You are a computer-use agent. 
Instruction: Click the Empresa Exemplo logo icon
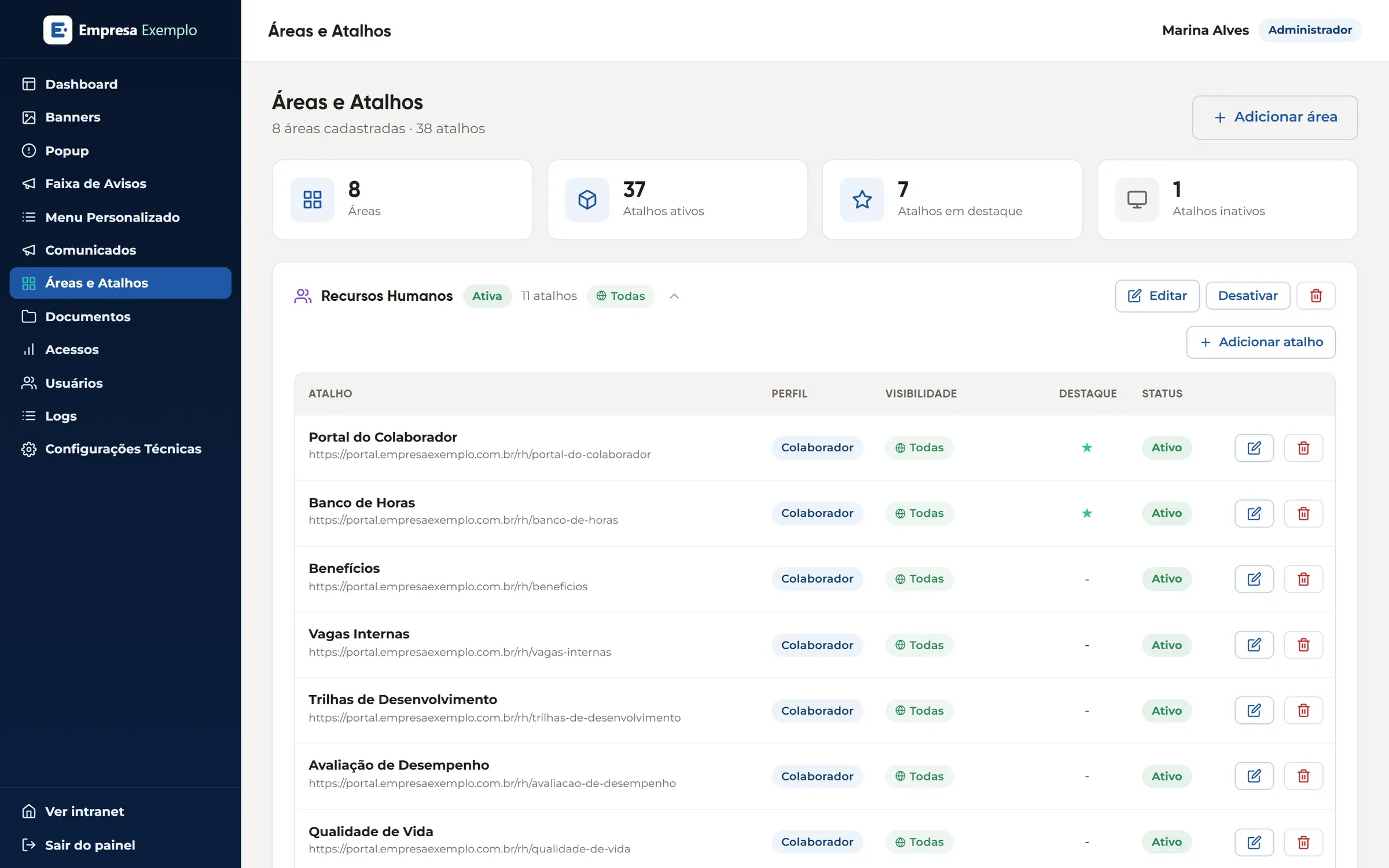click(58, 30)
